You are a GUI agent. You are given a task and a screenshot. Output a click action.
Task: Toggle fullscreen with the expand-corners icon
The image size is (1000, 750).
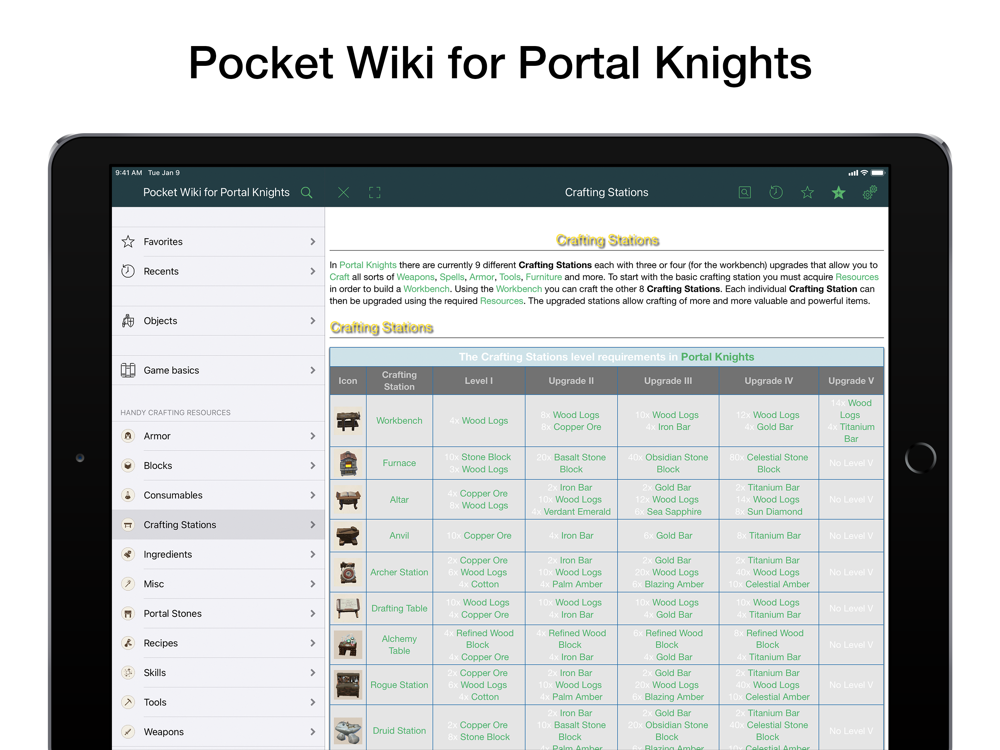(375, 193)
